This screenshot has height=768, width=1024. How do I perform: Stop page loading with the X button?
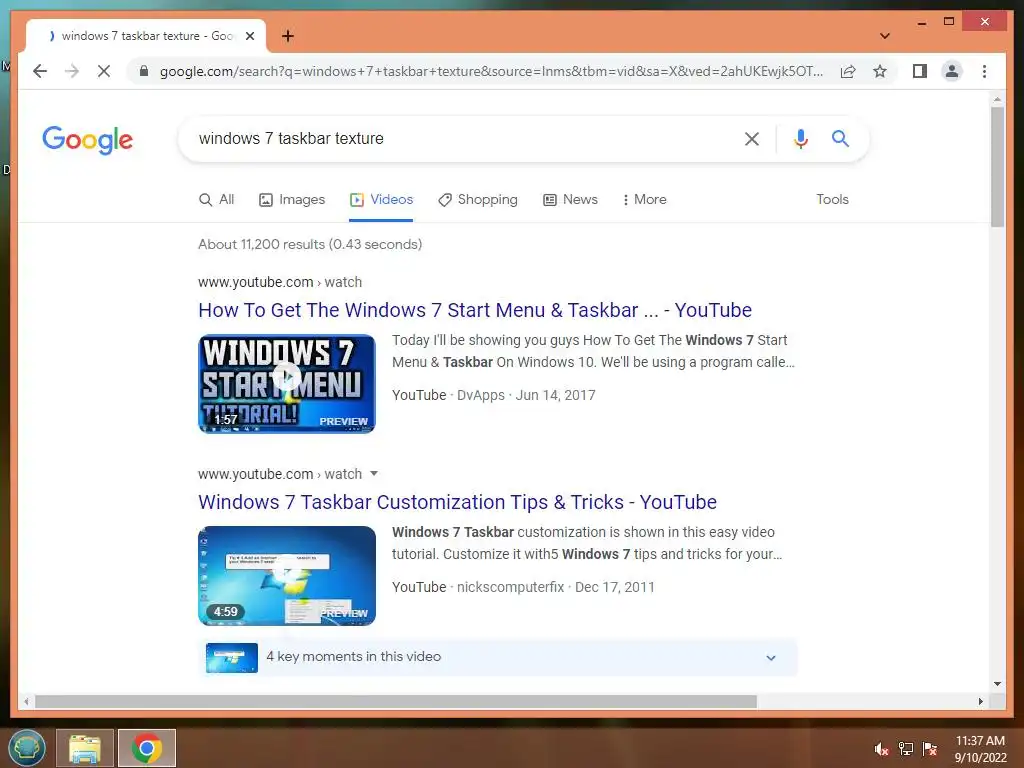pos(104,71)
